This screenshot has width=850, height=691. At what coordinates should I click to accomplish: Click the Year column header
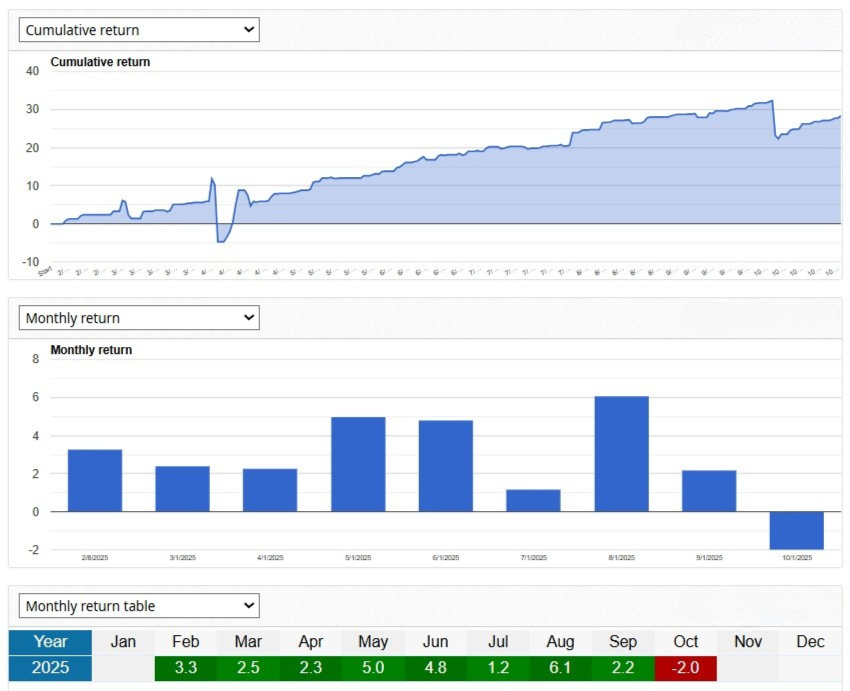pyautogui.click(x=50, y=642)
